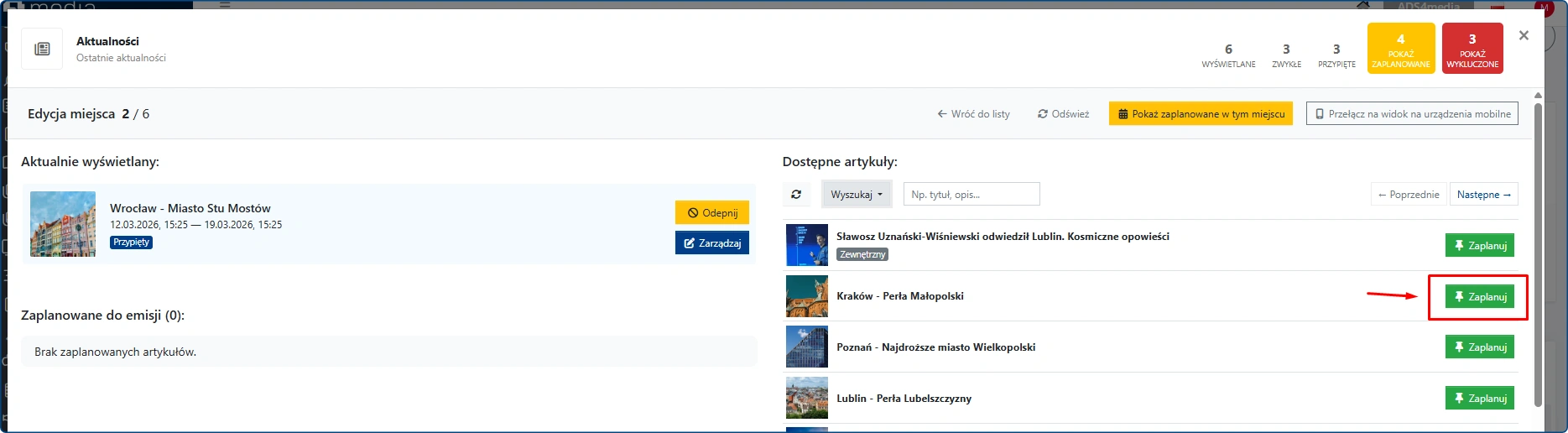Click the dialog vertical scrollbar
The height and width of the screenshot is (433, 1568).
coord(1538,254)
